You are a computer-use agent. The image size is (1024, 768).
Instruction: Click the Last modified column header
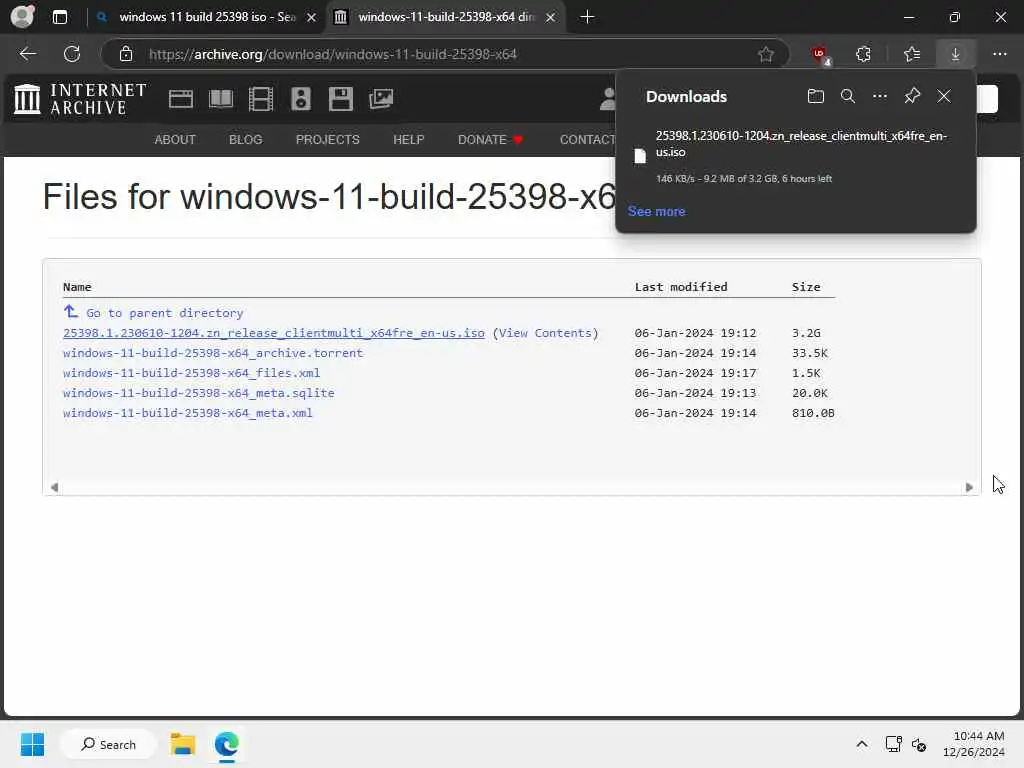point(680,287)
